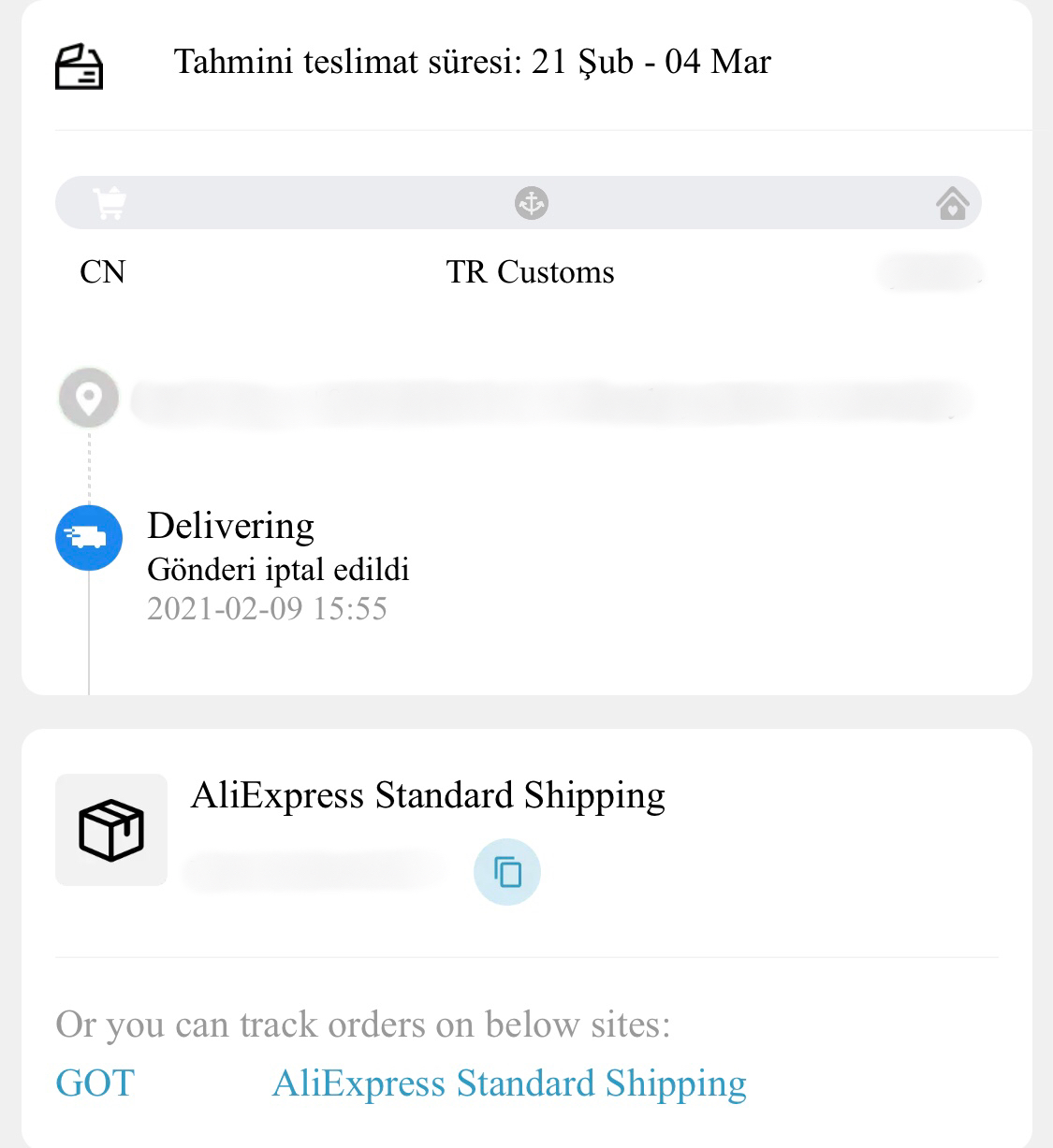Open the GOT tracking site link
The height and width of the screenshot is (1148, 1053).
pyautogui.click(x=95, y=1083)
